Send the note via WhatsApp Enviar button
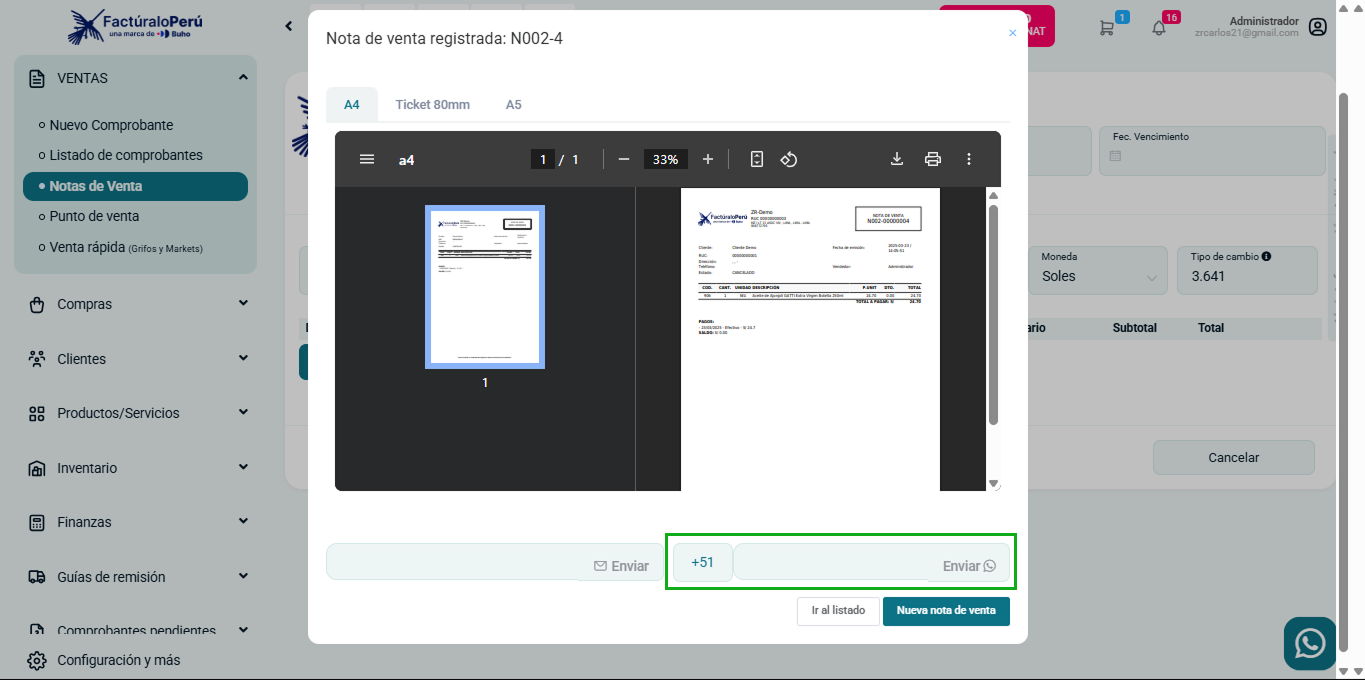Screen dimensions: 1365x680 point(968,566)
